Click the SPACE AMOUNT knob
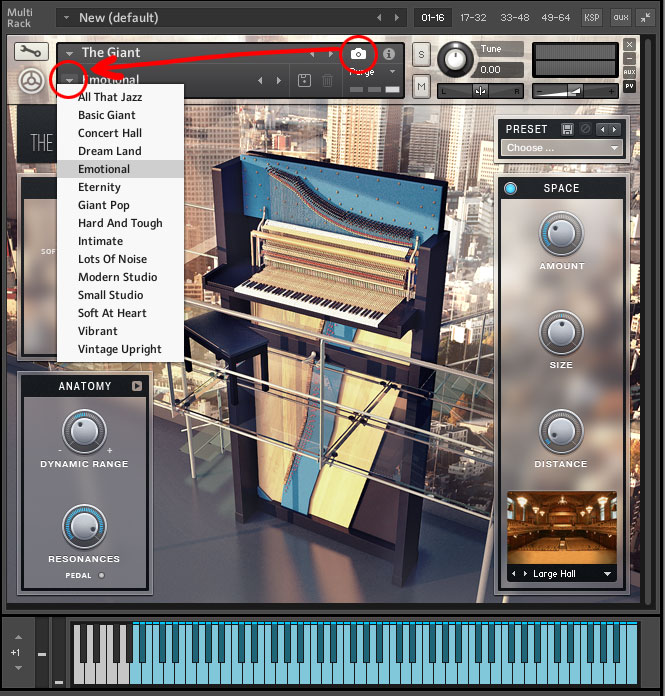Image resolution: width=665 pixels, height=696 pixels. [x=561, y=233]
